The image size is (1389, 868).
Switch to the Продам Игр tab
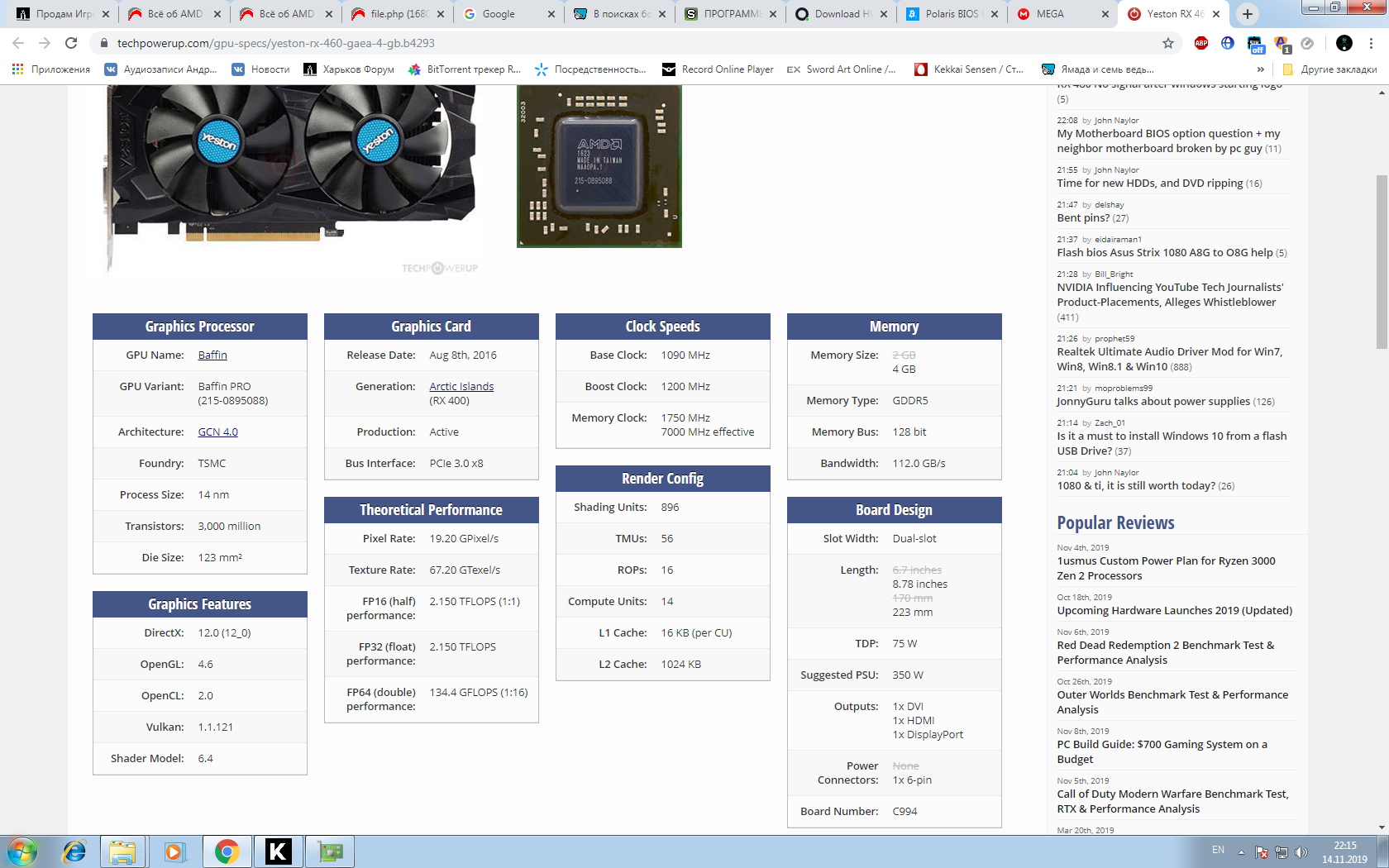(63, 14)
